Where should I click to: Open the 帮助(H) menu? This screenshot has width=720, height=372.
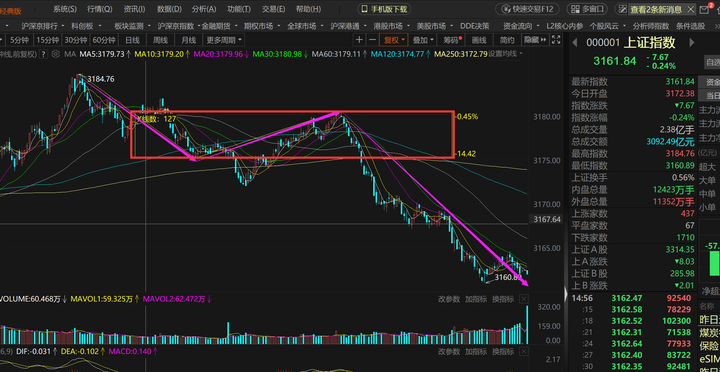click(x=308, y=9)
